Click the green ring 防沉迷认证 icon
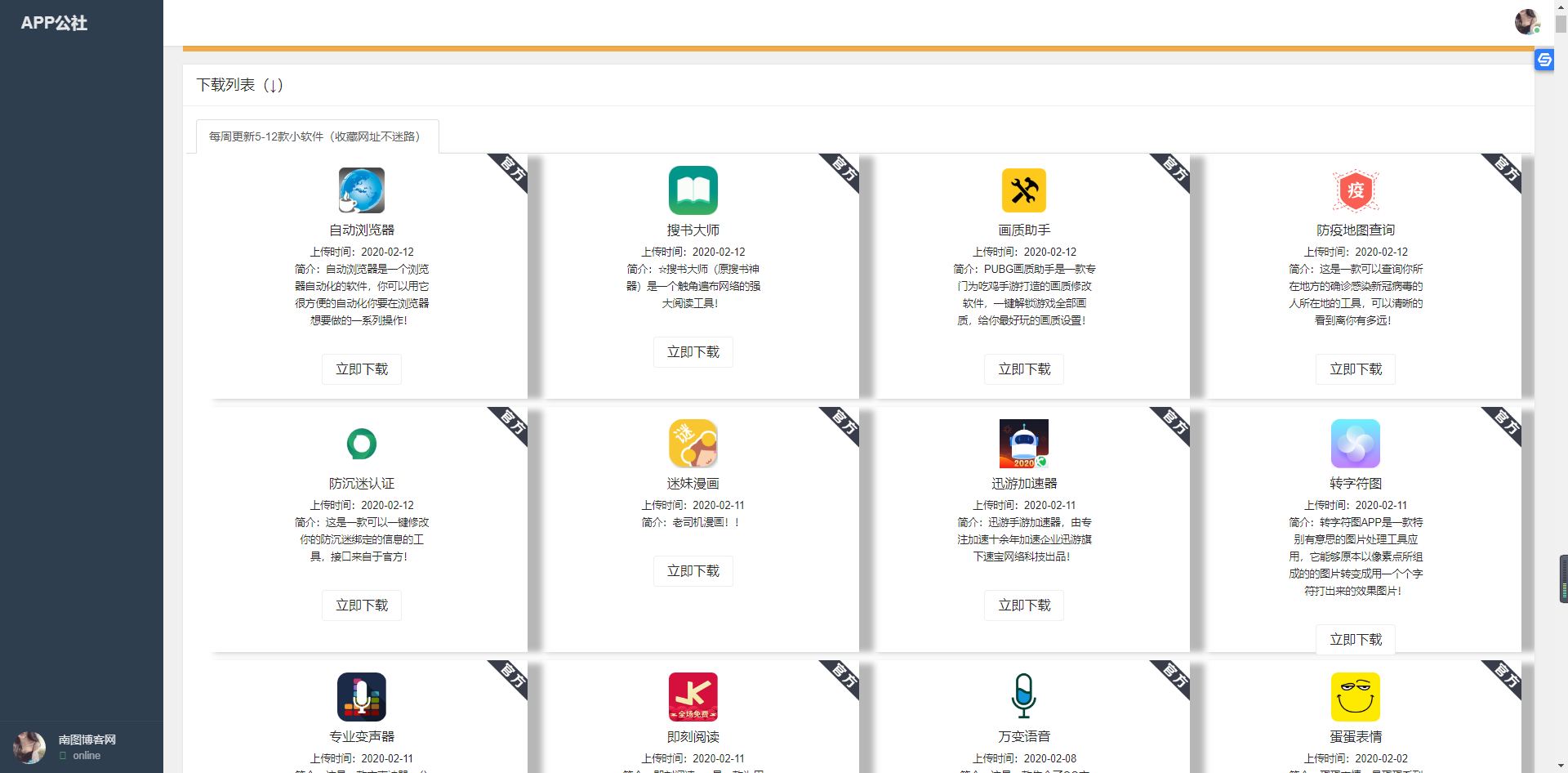 coord(361,444)
